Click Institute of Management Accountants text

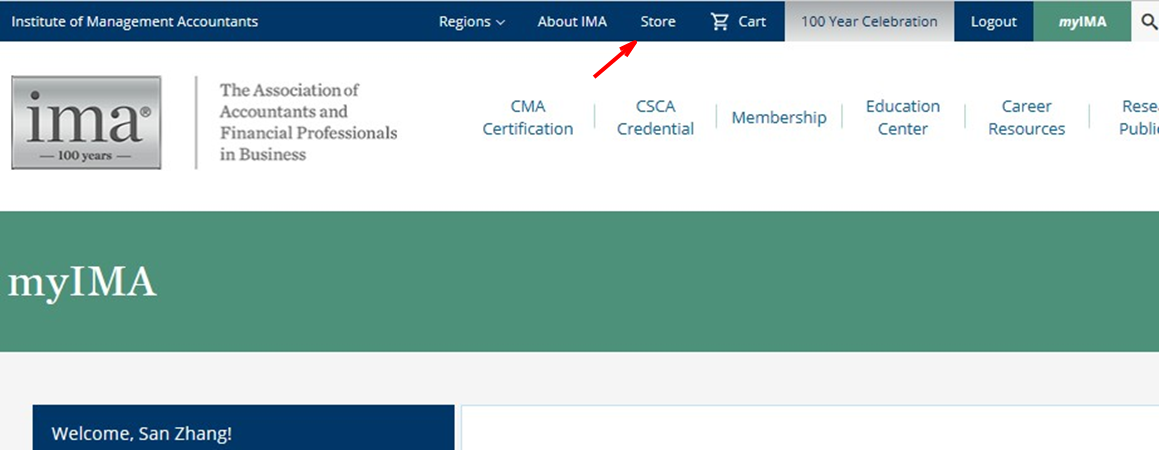135,21
